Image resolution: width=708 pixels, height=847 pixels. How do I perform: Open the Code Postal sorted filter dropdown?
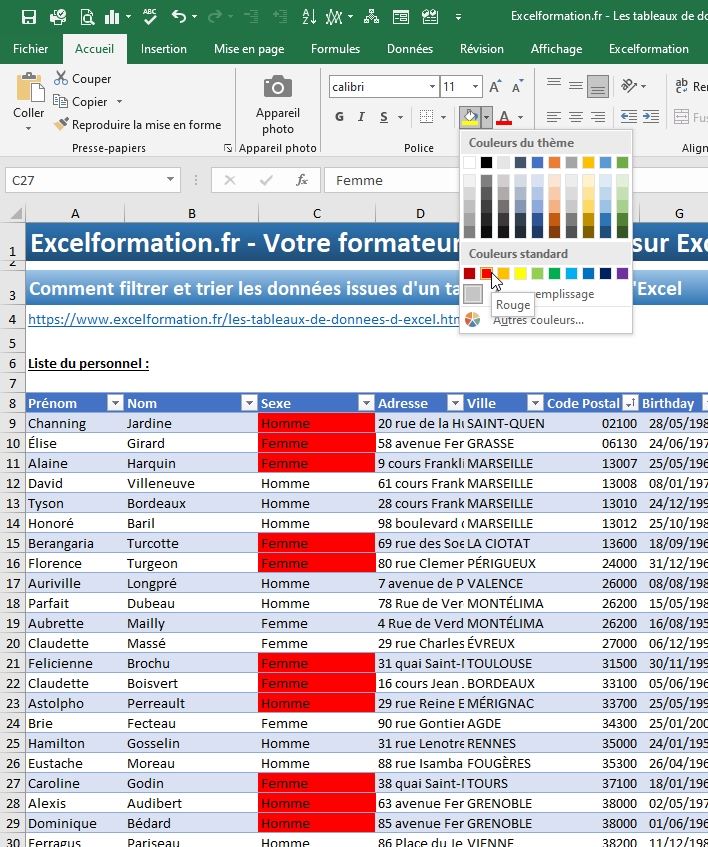630,403
